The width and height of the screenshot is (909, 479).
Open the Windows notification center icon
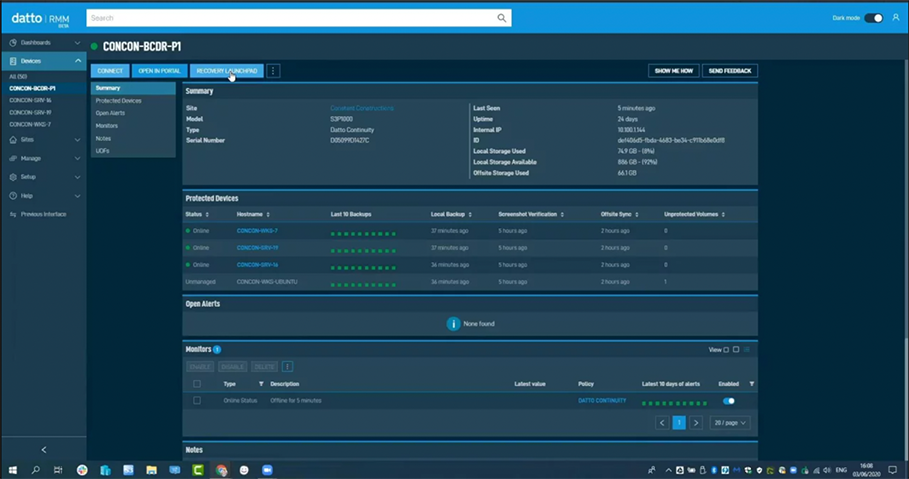coord(893,470)
